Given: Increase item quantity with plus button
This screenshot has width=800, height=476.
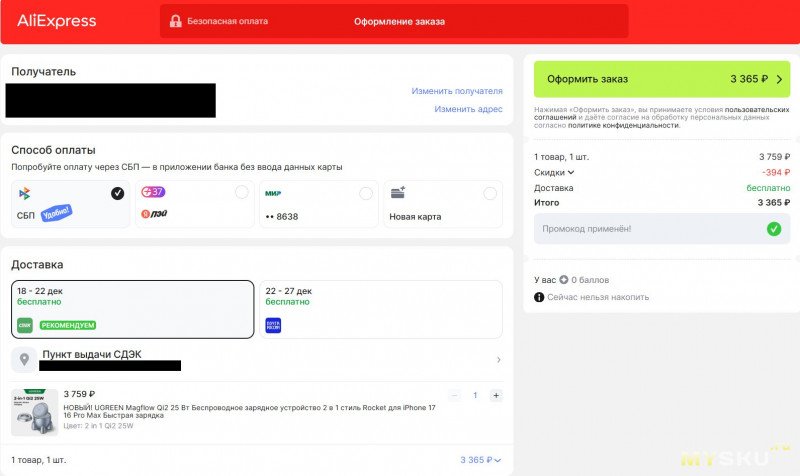Looking at the screenshot, I should (x=496, y=395).
